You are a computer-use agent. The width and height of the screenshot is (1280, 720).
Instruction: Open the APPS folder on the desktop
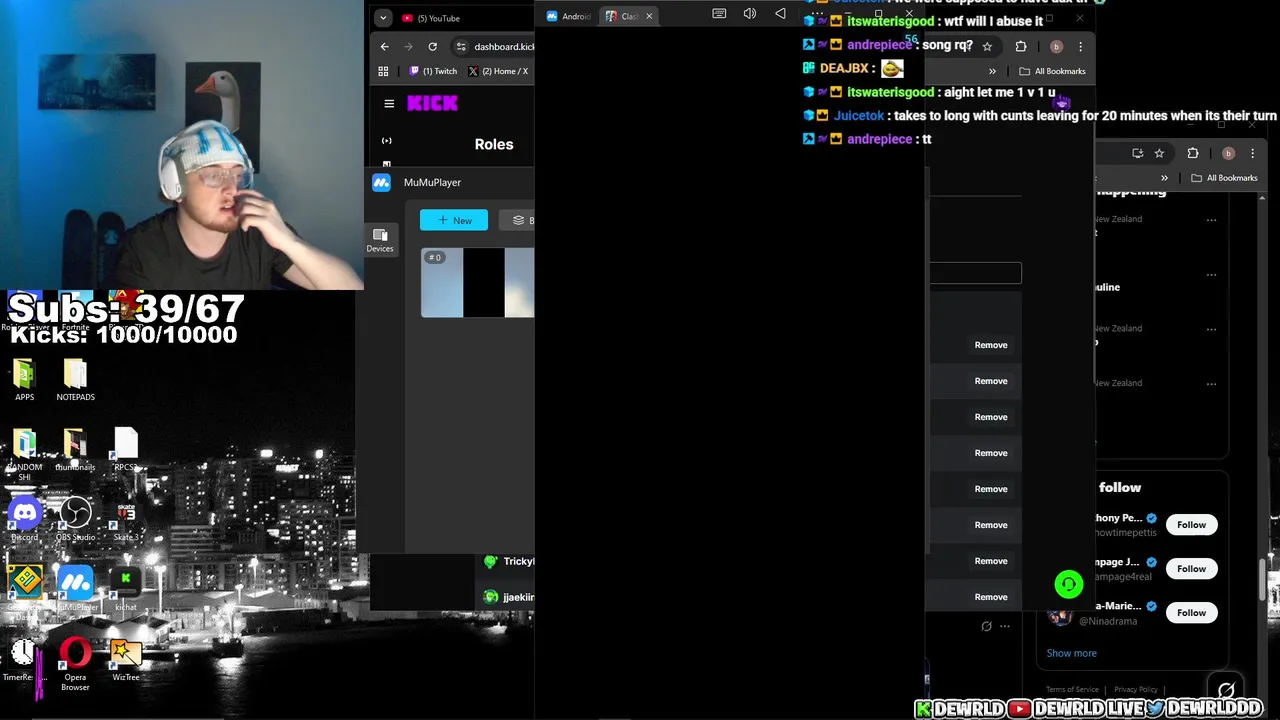24,380
